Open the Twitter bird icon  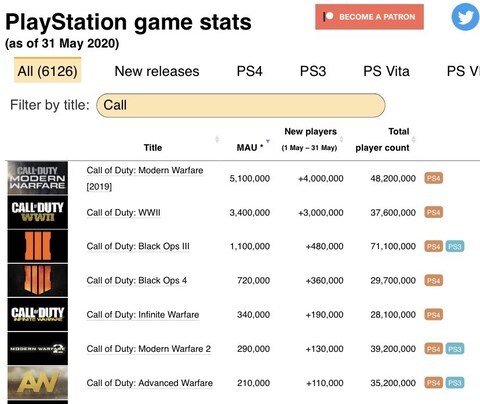point(466,16)
